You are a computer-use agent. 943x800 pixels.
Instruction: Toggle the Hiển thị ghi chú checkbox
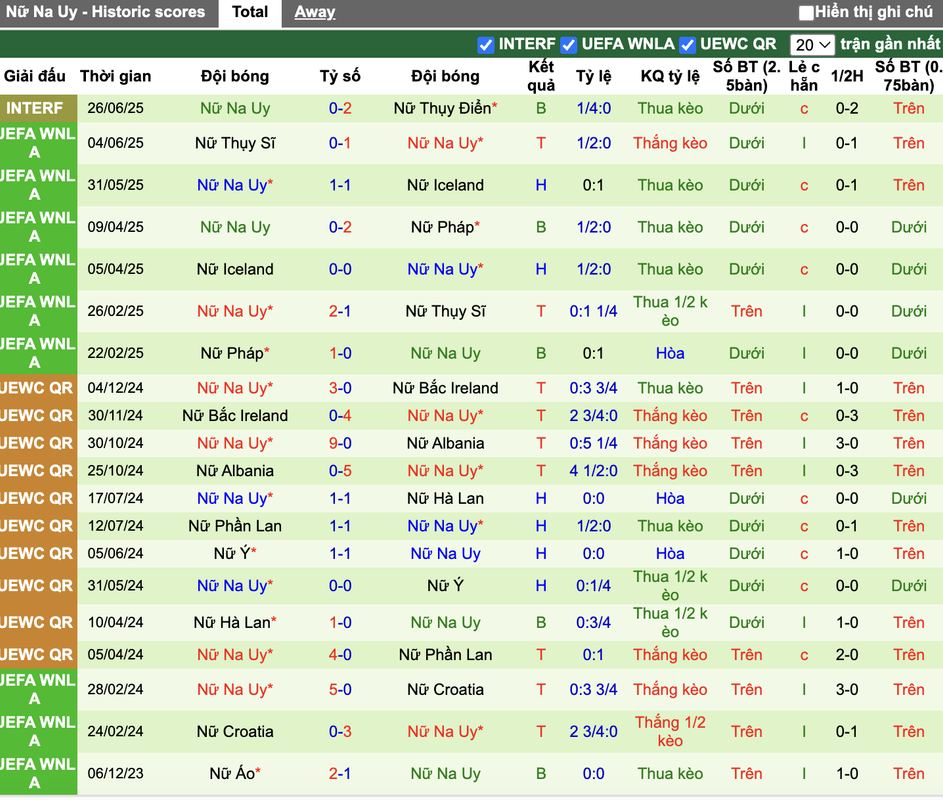[x=806, y=13]
